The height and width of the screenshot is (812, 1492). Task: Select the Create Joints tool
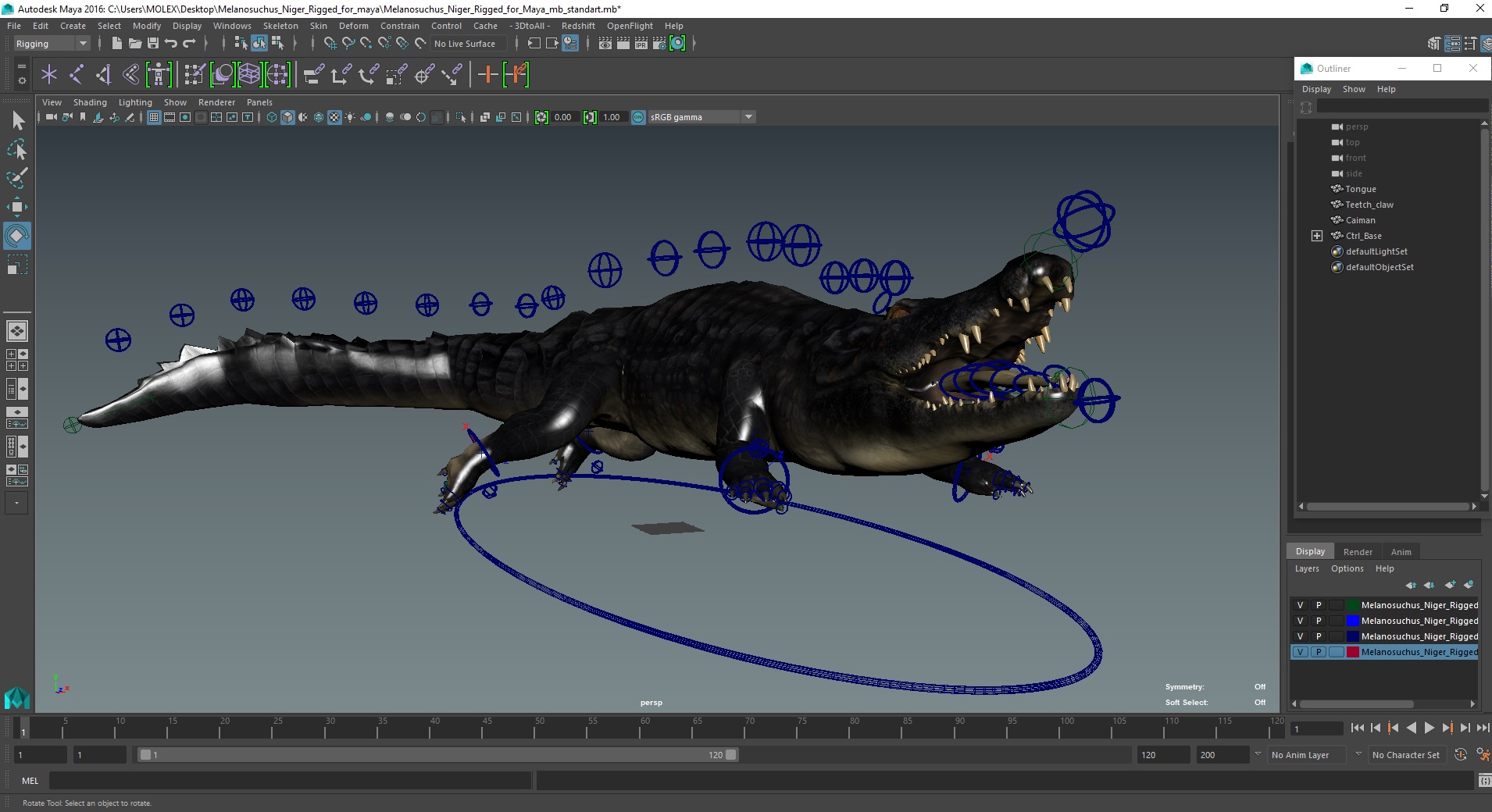(77, 74)
